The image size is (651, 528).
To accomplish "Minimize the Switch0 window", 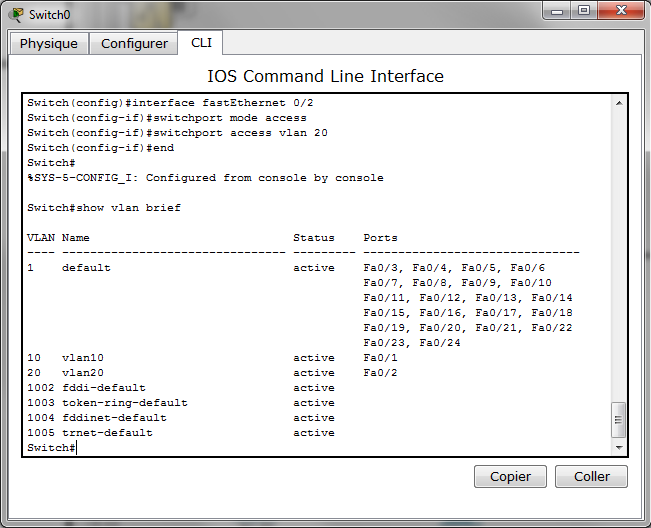I will tap(557, 11).
